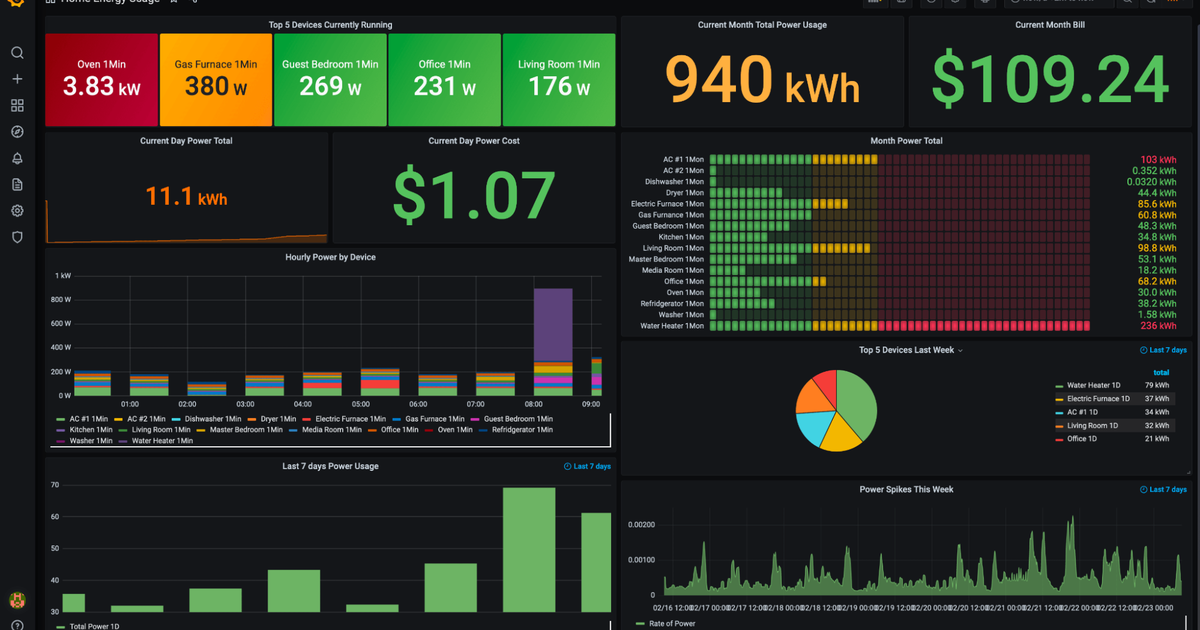Click the 11.1 kWh day total value
Image resolution: width=1200 pixels, height=630 pixels.
click(186, 197)
